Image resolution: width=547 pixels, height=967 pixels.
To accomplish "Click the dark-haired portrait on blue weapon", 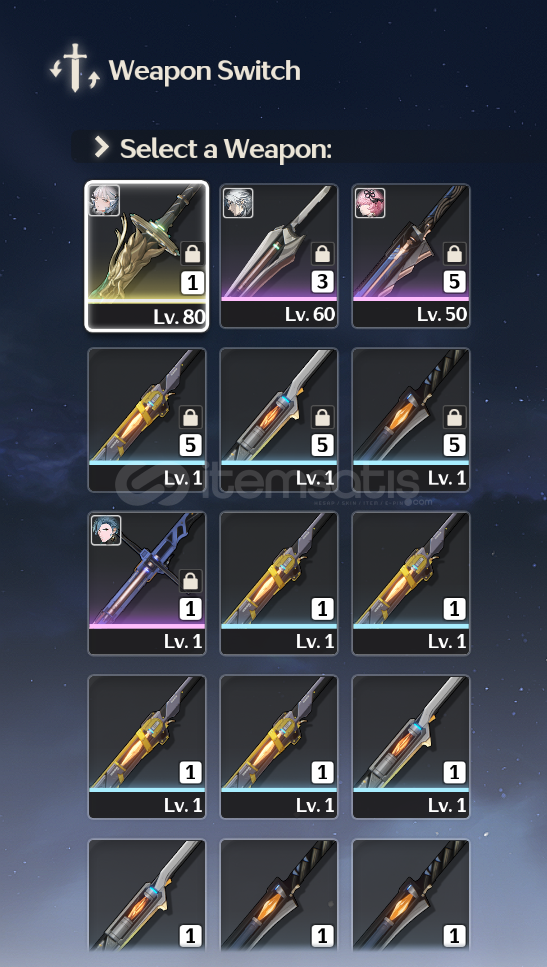I will tap(106, 530).
